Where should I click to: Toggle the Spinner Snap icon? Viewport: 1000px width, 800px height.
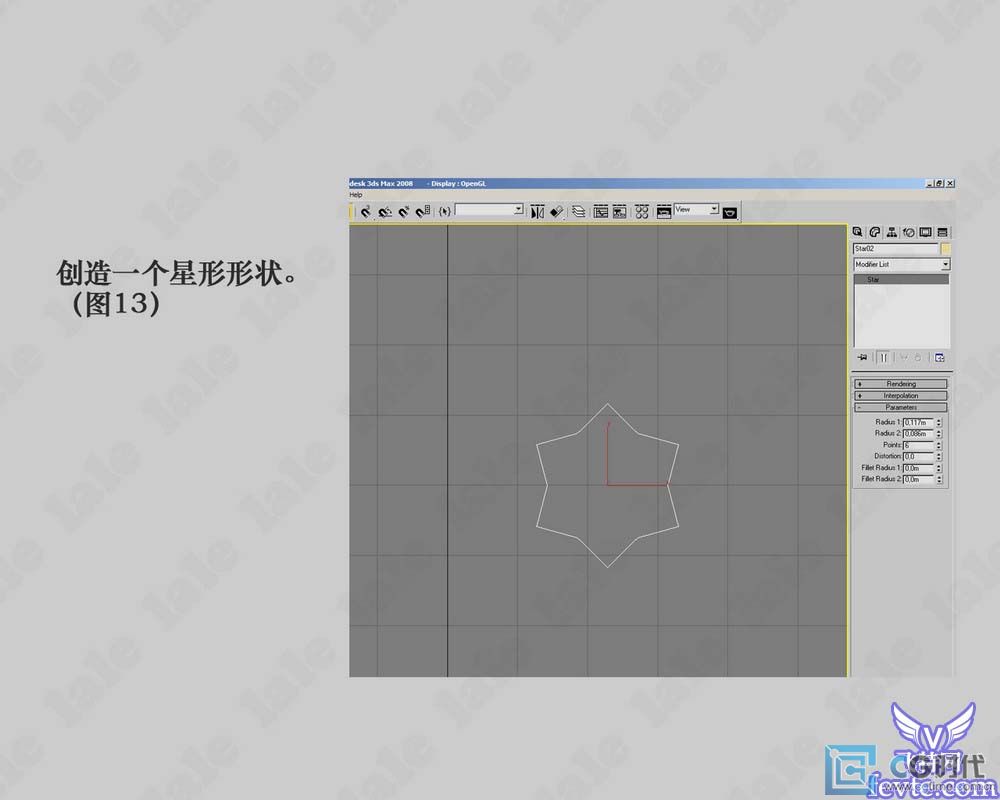click(x=423, y=212)
